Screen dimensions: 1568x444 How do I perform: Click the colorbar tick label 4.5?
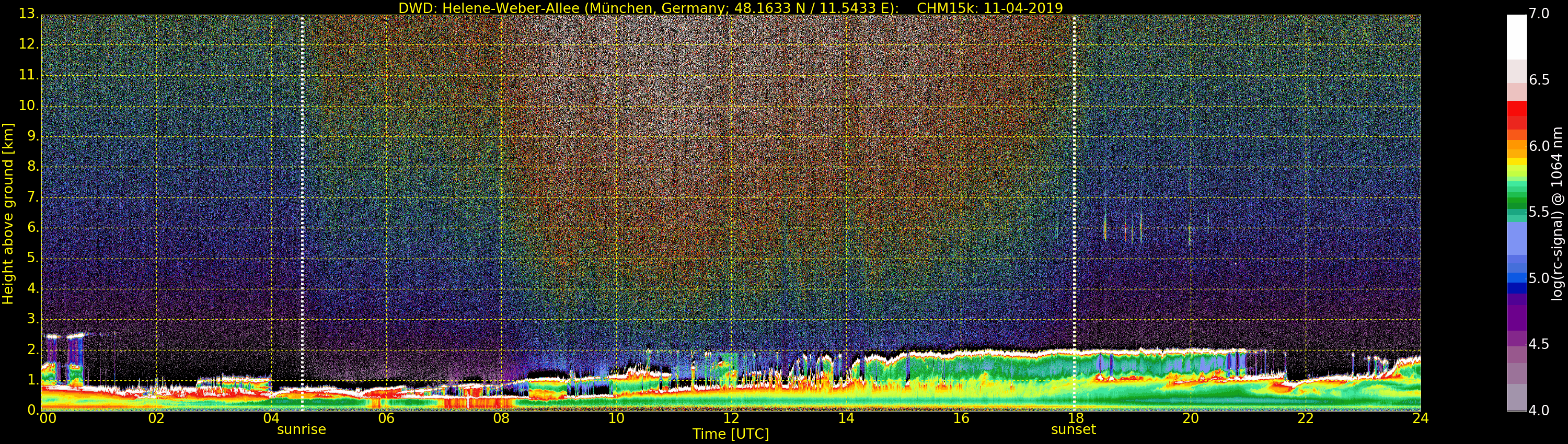(1539, 344)
